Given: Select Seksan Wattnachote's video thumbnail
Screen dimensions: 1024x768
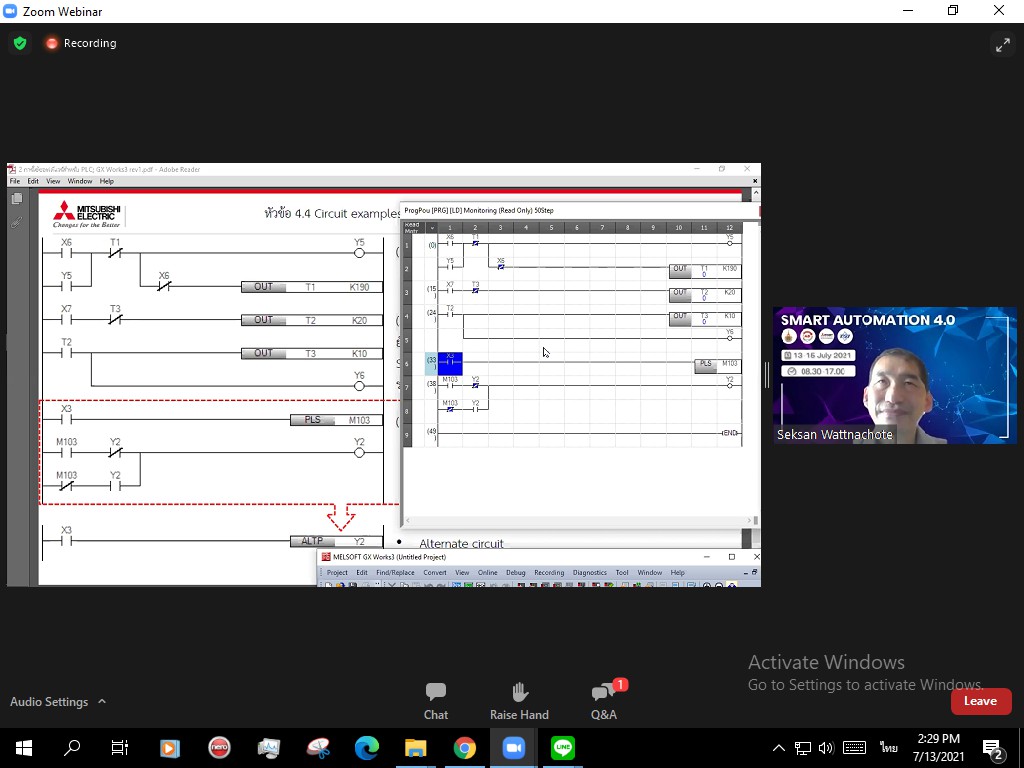Looking at the screenshot, I should pyautogui.click(x=895, y=375).
